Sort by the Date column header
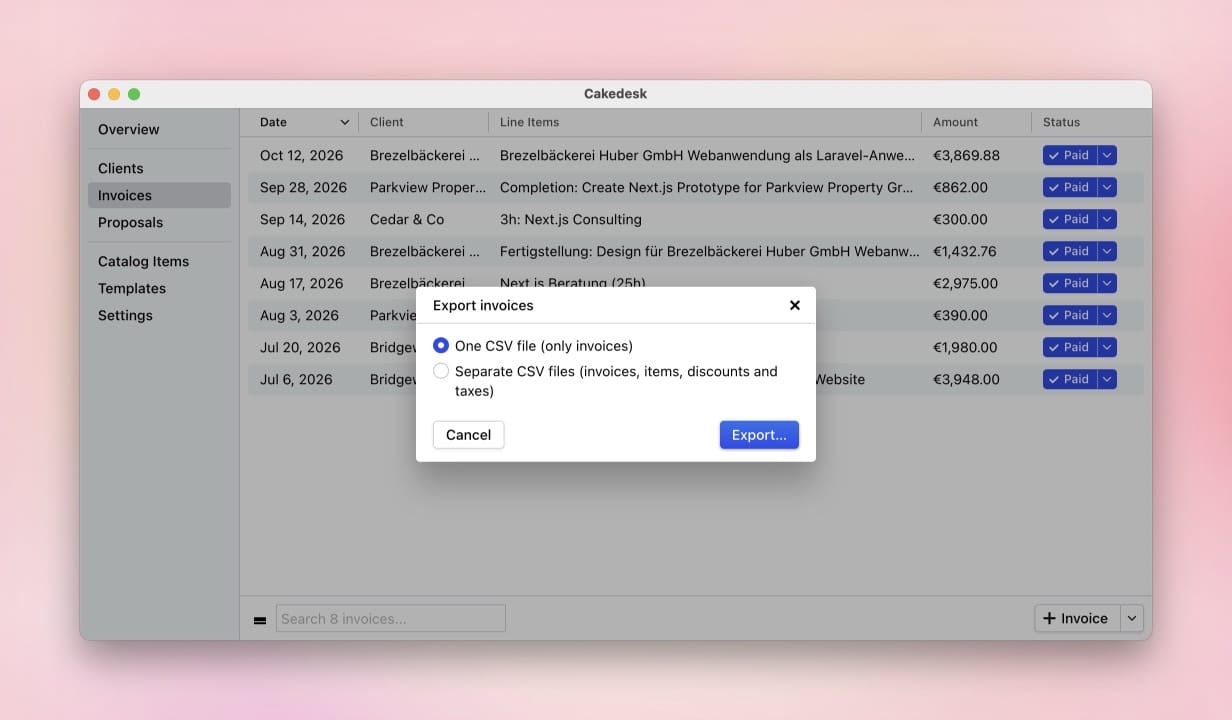The height and width of the screenshot is (720, 1232). click(x=304, y=122)
